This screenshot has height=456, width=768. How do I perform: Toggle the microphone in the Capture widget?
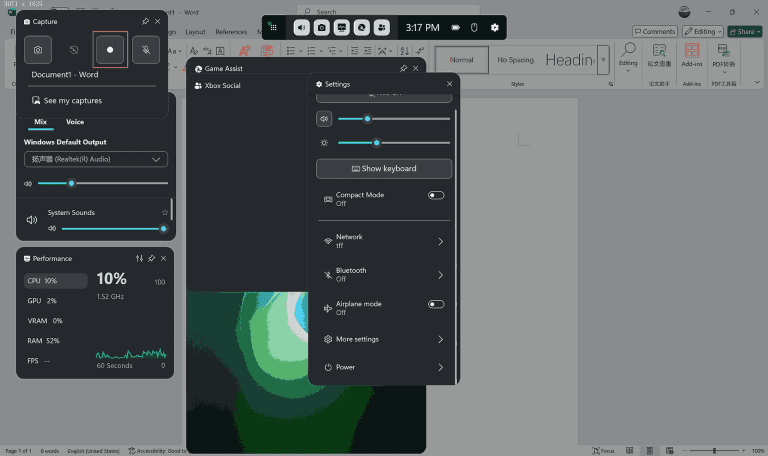click(x=146, y=49)
